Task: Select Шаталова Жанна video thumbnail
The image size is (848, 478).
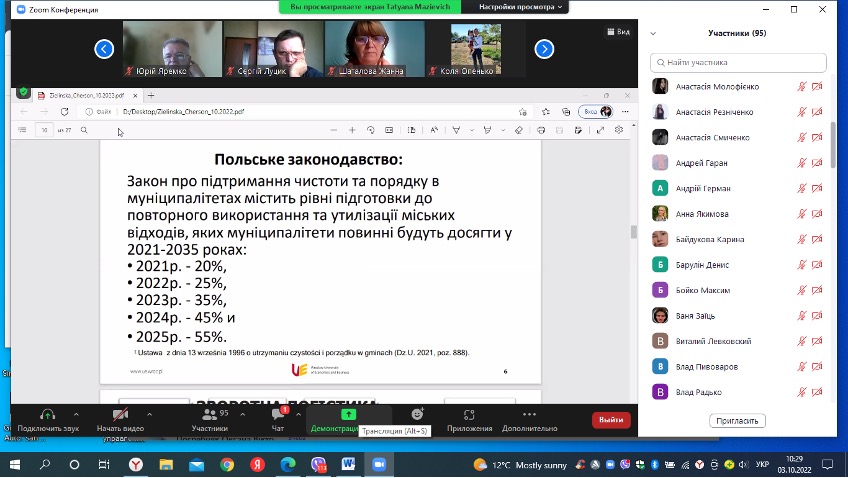Action: point(375,49)
